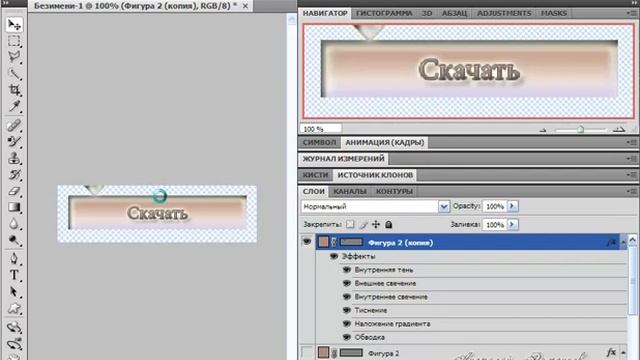Select the Eyedropper tool
The width and height of the screenshot is (640, 360).
pyautogui.click(x=14, y=107)
